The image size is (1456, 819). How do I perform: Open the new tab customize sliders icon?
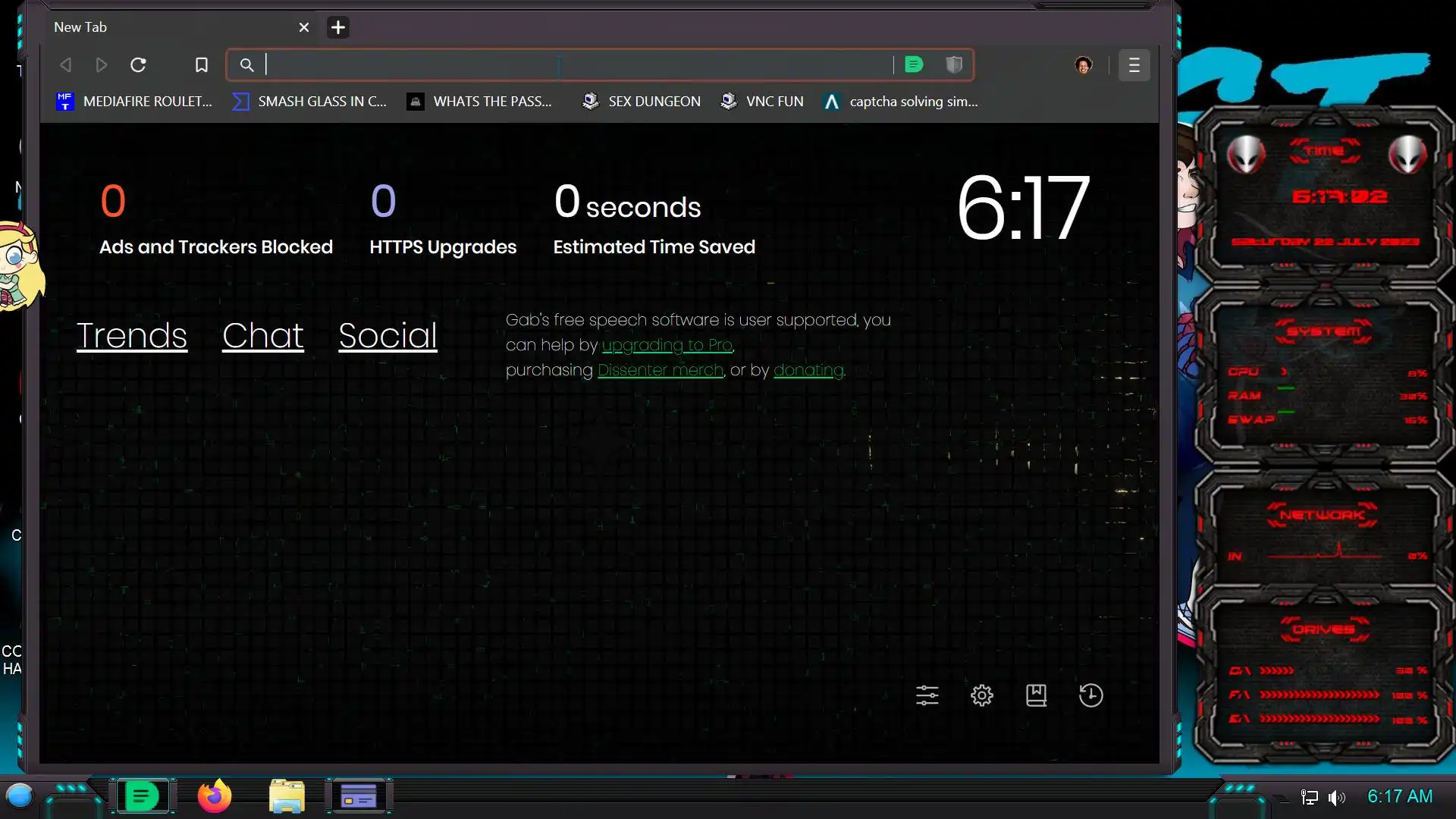tap(927, 695)
